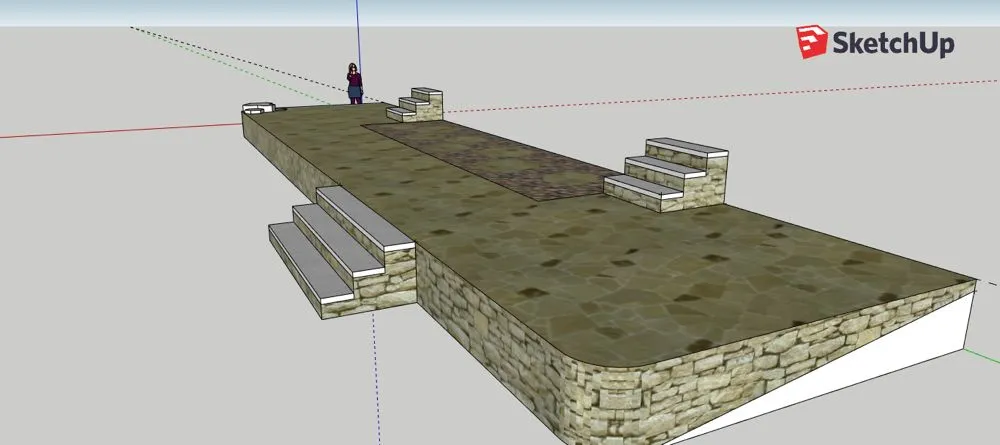Select the human scale figure

(x=354, y=83)
